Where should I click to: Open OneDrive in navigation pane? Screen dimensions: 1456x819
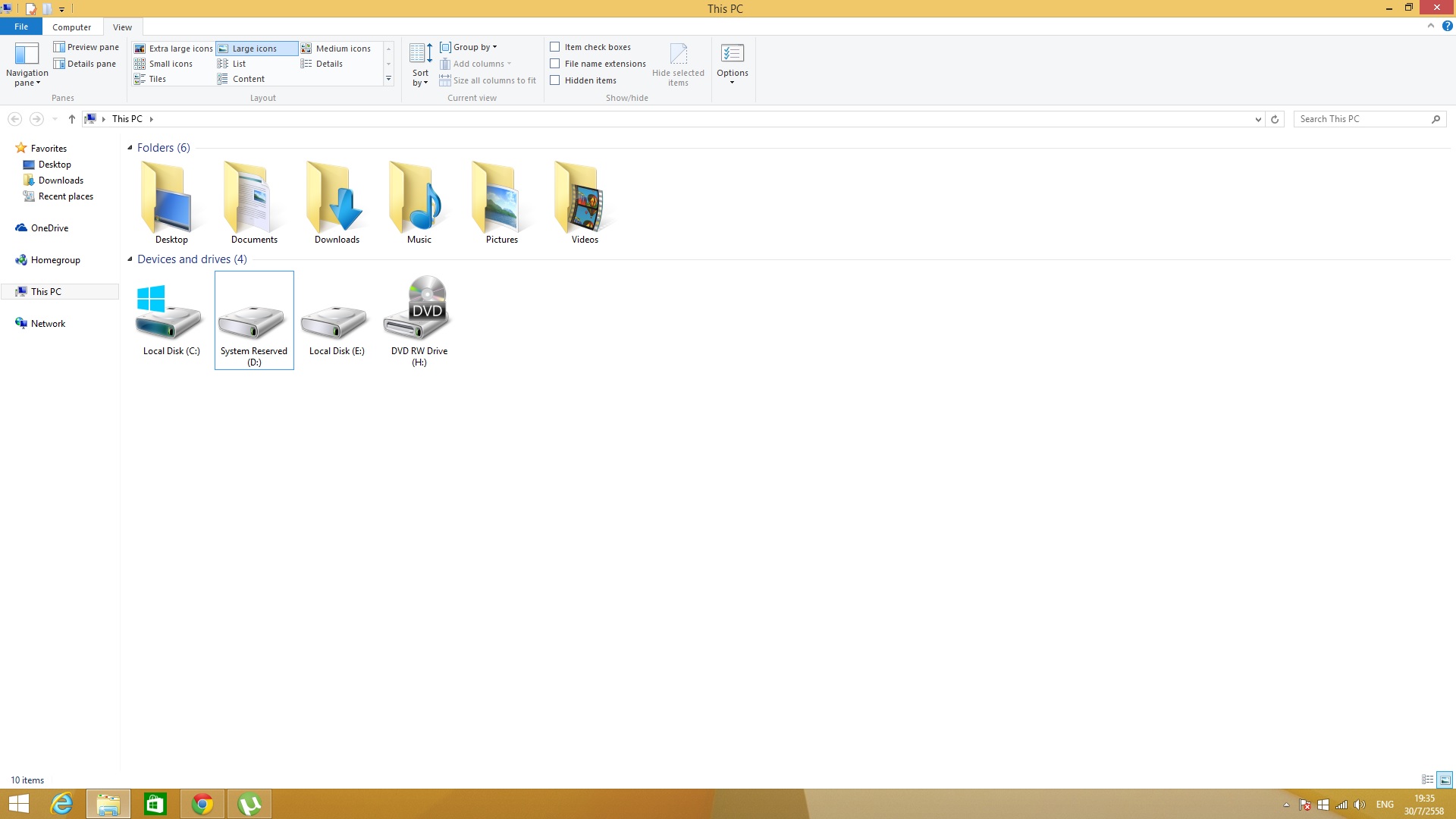pos(49,228)
